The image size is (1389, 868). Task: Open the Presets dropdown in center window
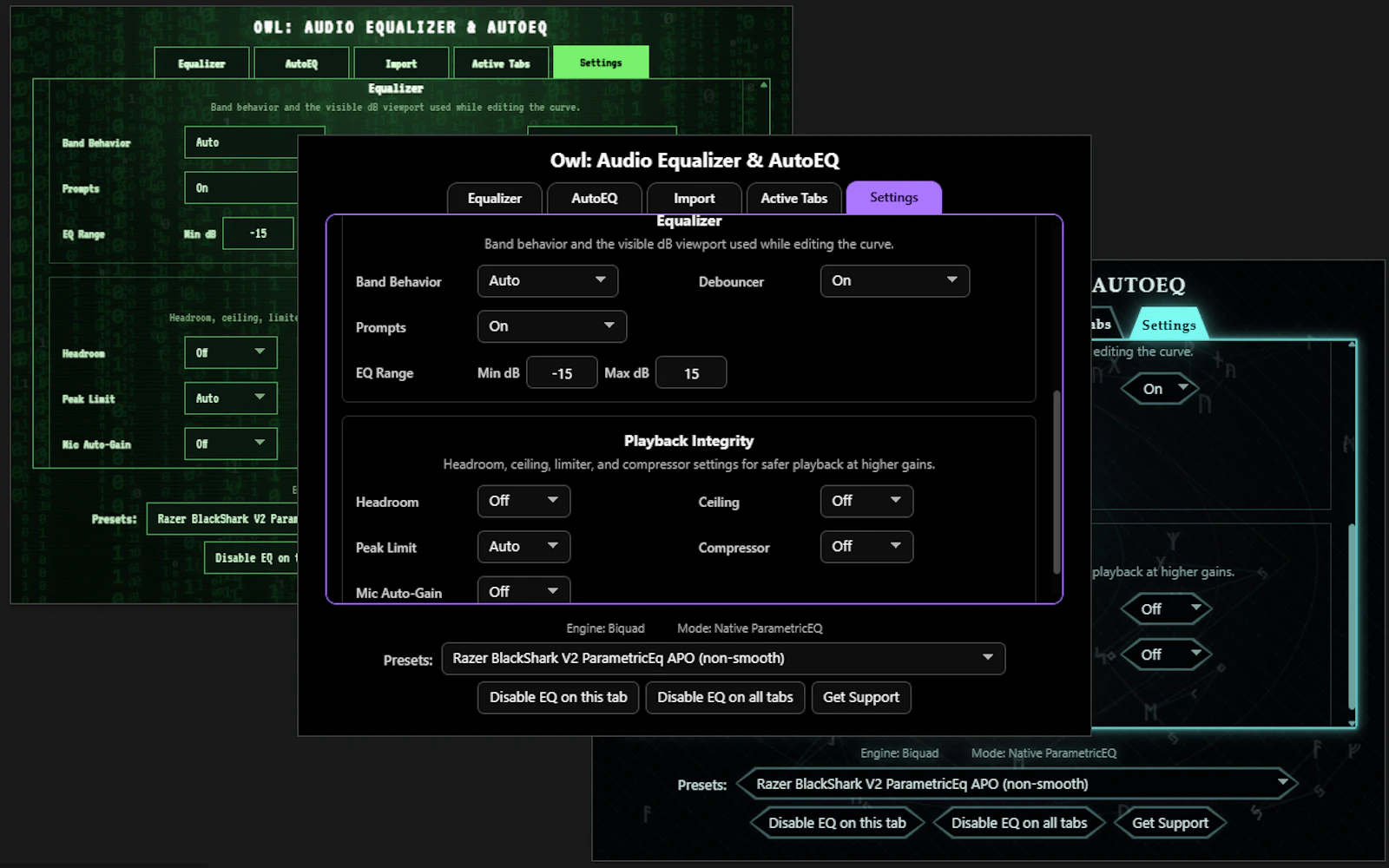(x=723, y=658)
